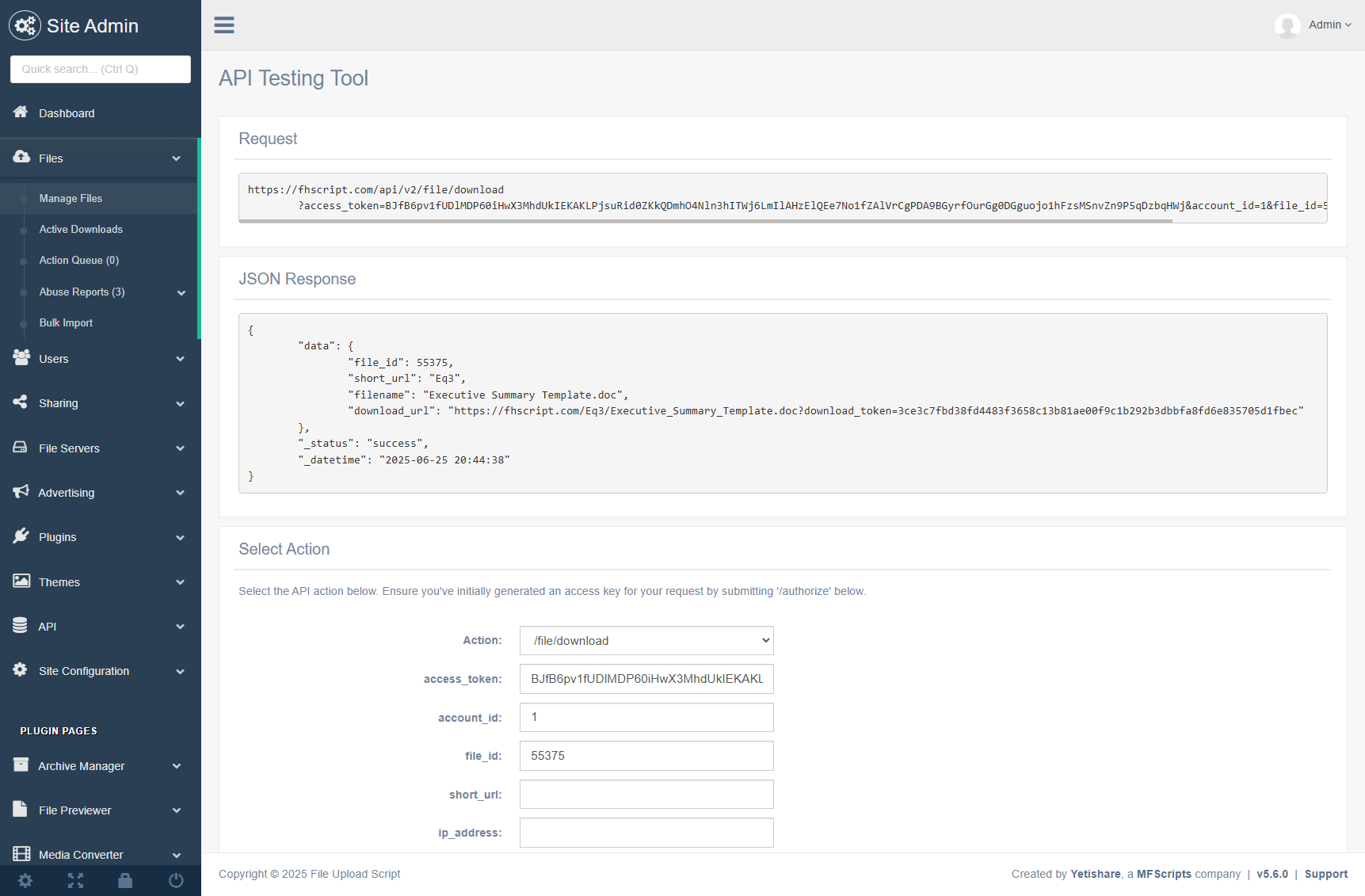The image size is (1365, 896).
Task: Open Dashboard via the home icon
Action: click(21, 112)
